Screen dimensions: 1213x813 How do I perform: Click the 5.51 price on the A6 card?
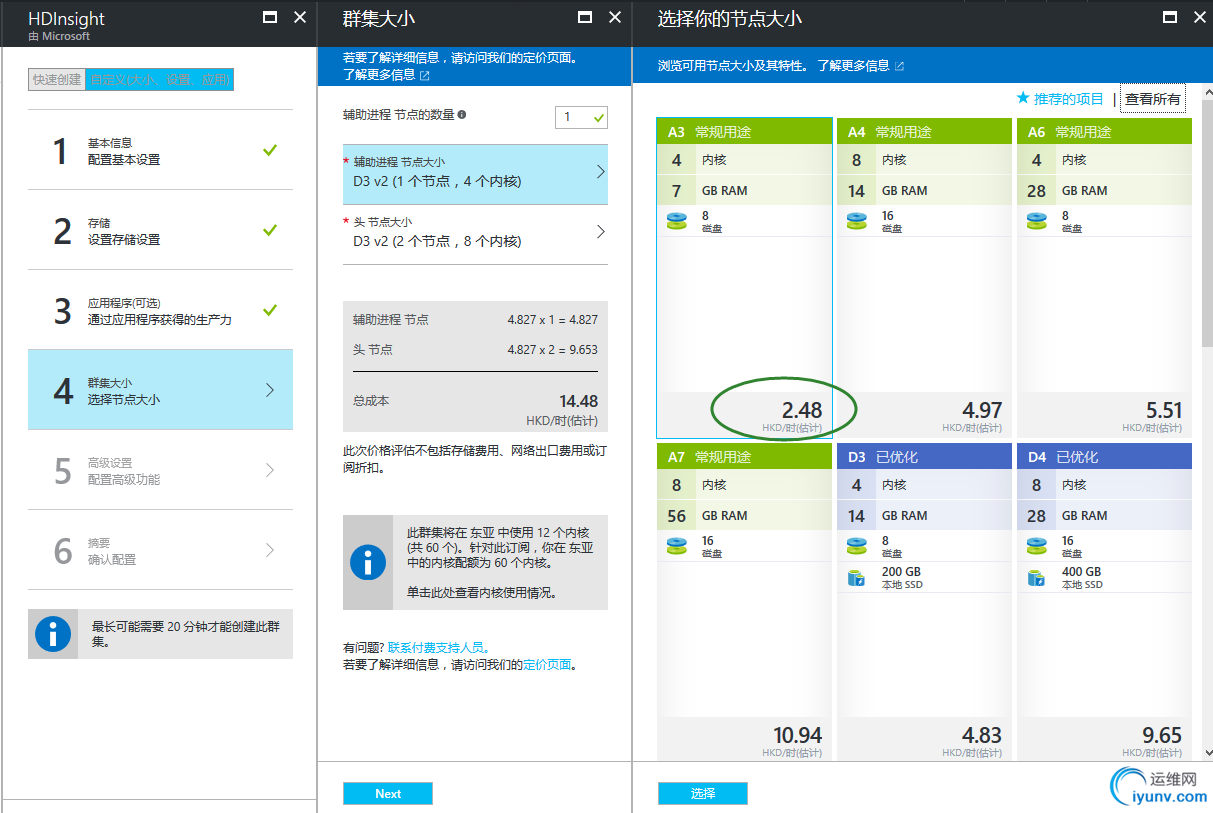coord(1163,410)
